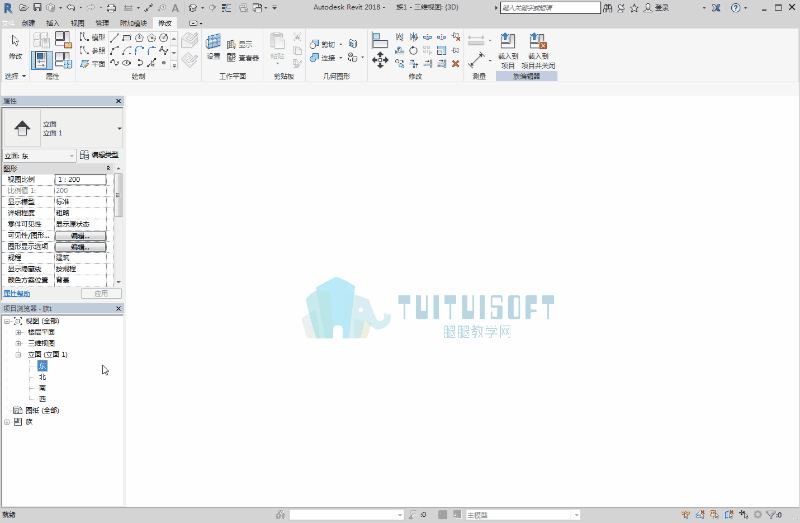Switch to the 管理 ribbon tab
Screen dimensions: 800x523
click(x=102, y=23)
